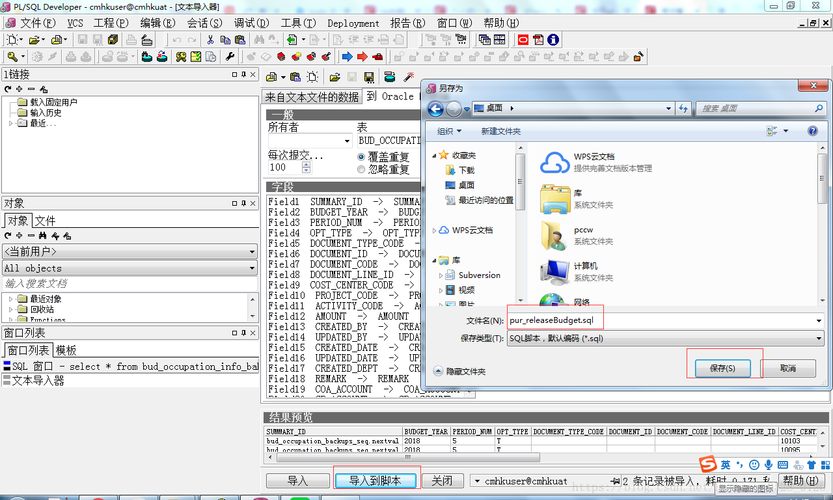This screenshot has height=500, width=833.
Task: Click the New document toolbar icon
Action: click(12, 40)
